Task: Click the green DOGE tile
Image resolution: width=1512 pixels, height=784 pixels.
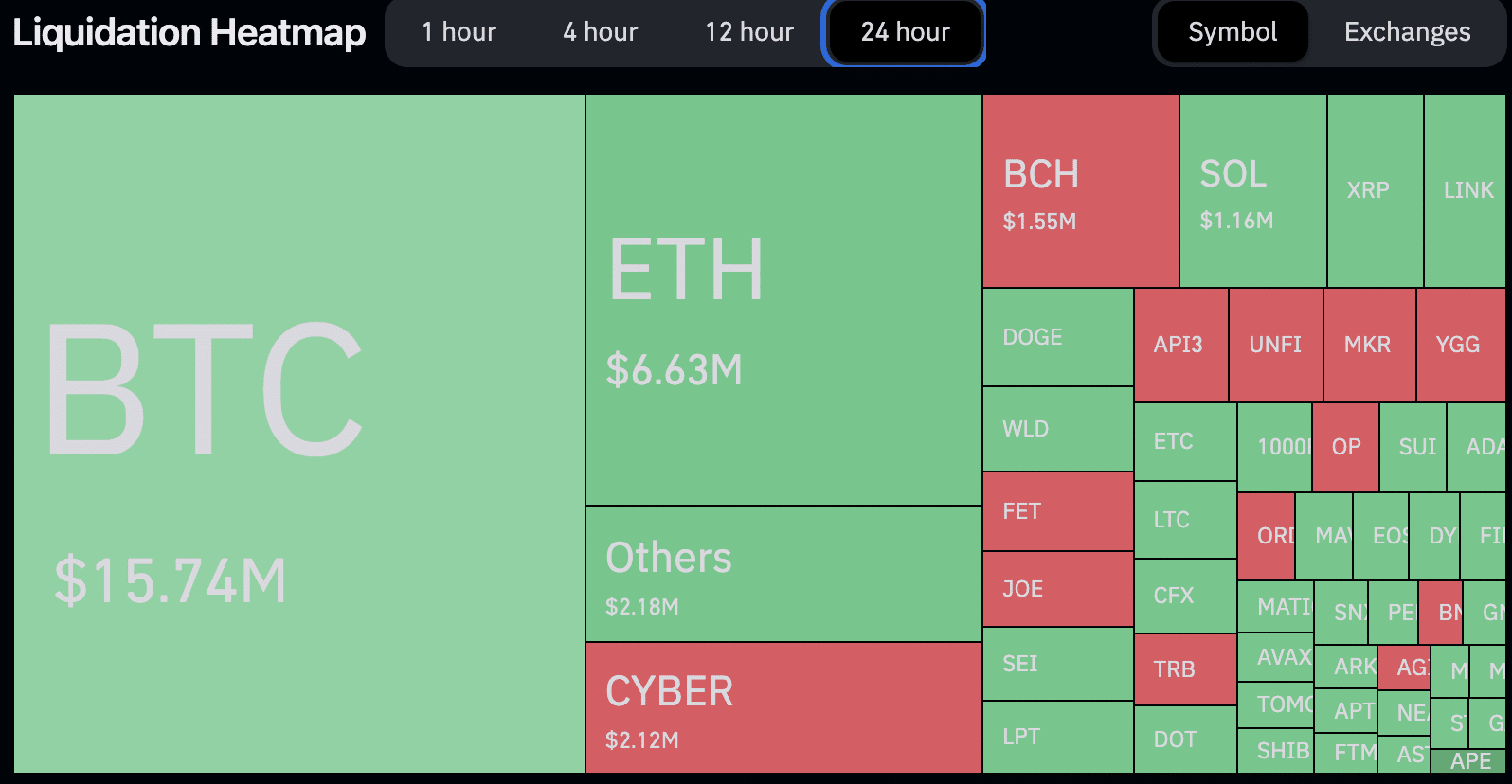Action: [1057, 337]
